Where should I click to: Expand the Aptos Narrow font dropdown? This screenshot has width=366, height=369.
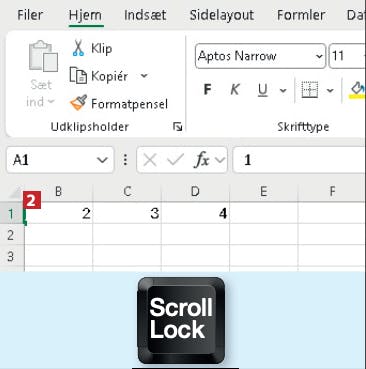(319, 56)
